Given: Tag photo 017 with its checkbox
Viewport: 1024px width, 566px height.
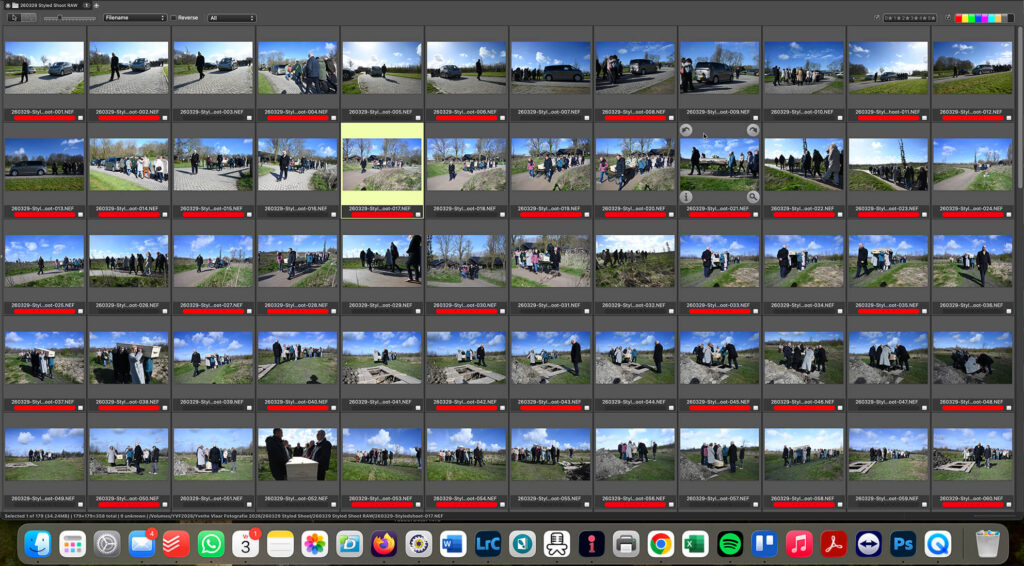Looking at the screenshot, I should point(418,214).
